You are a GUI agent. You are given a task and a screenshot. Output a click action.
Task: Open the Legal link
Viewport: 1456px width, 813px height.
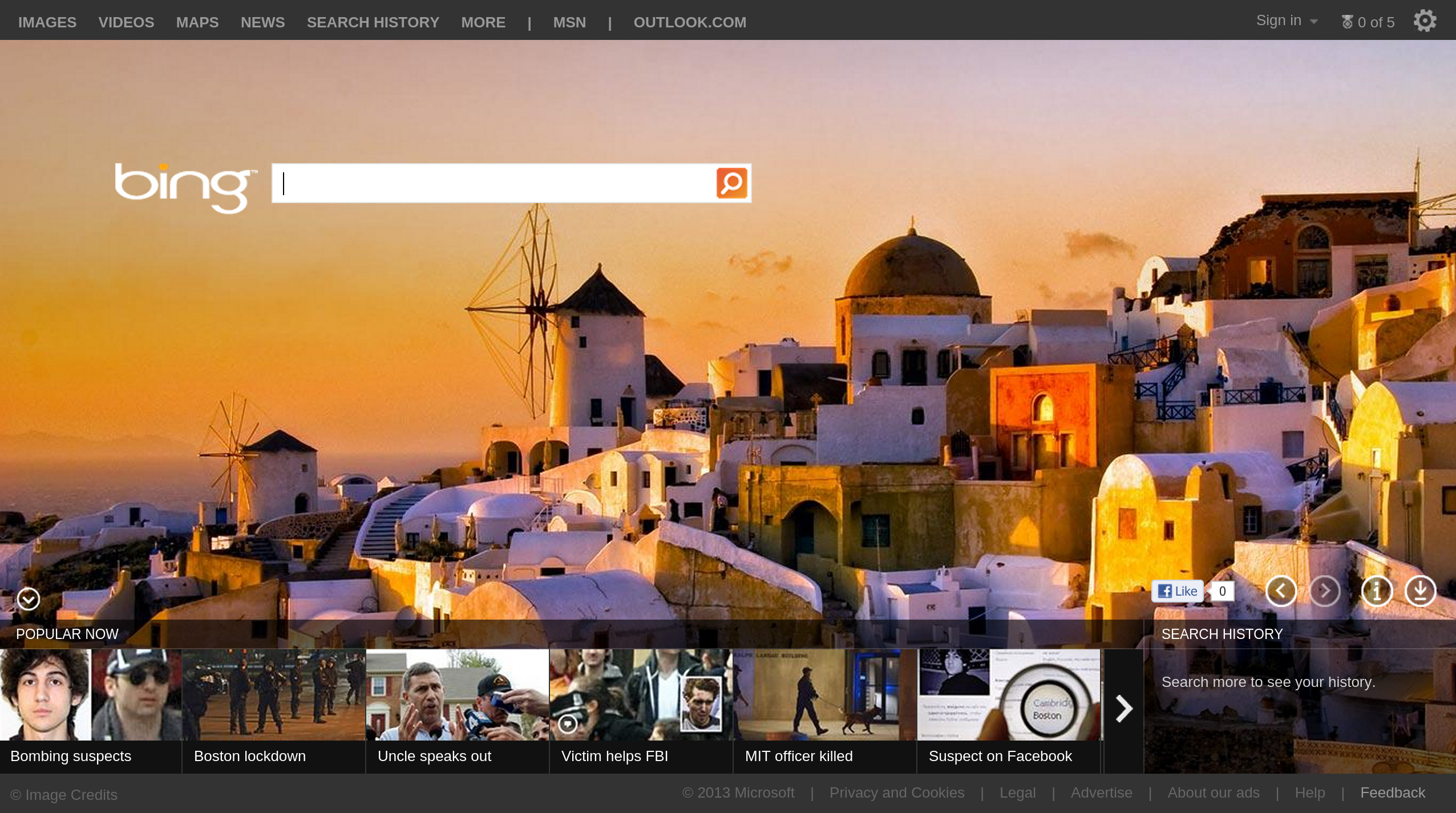pyautogui.click(x=1017, y=793)
